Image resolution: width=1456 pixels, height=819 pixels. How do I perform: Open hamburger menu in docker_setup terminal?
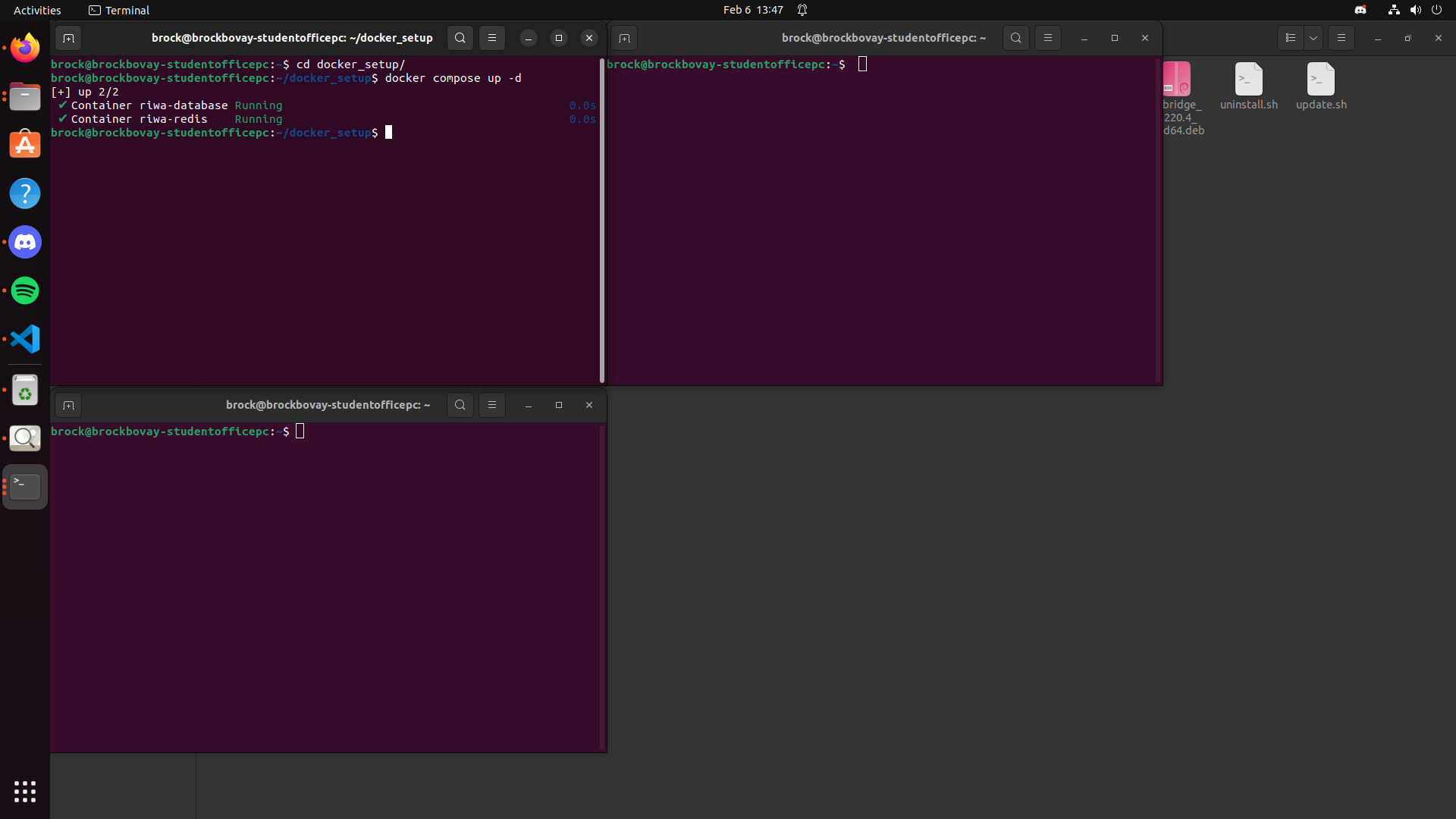coord(492,38)
